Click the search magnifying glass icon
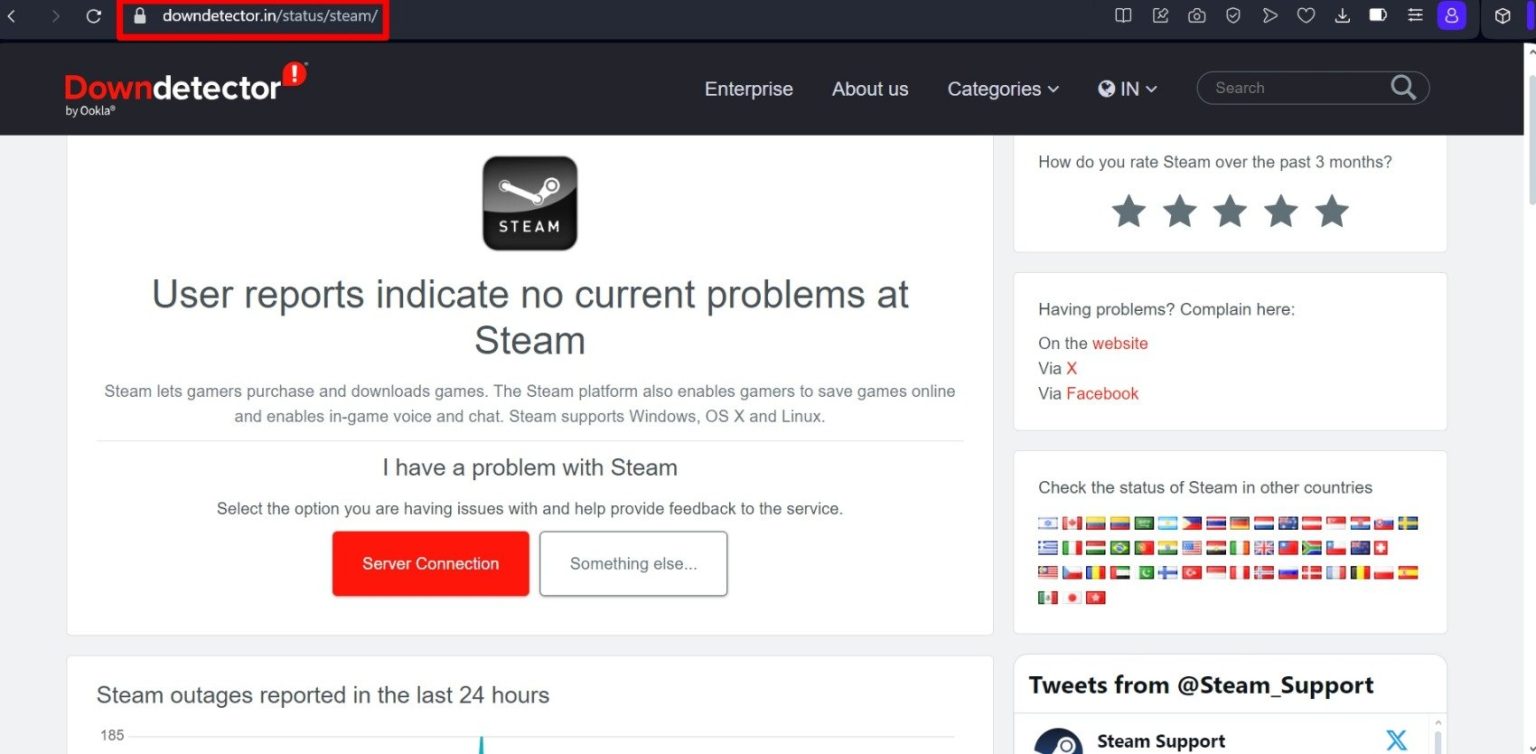 click(1402, 88)
